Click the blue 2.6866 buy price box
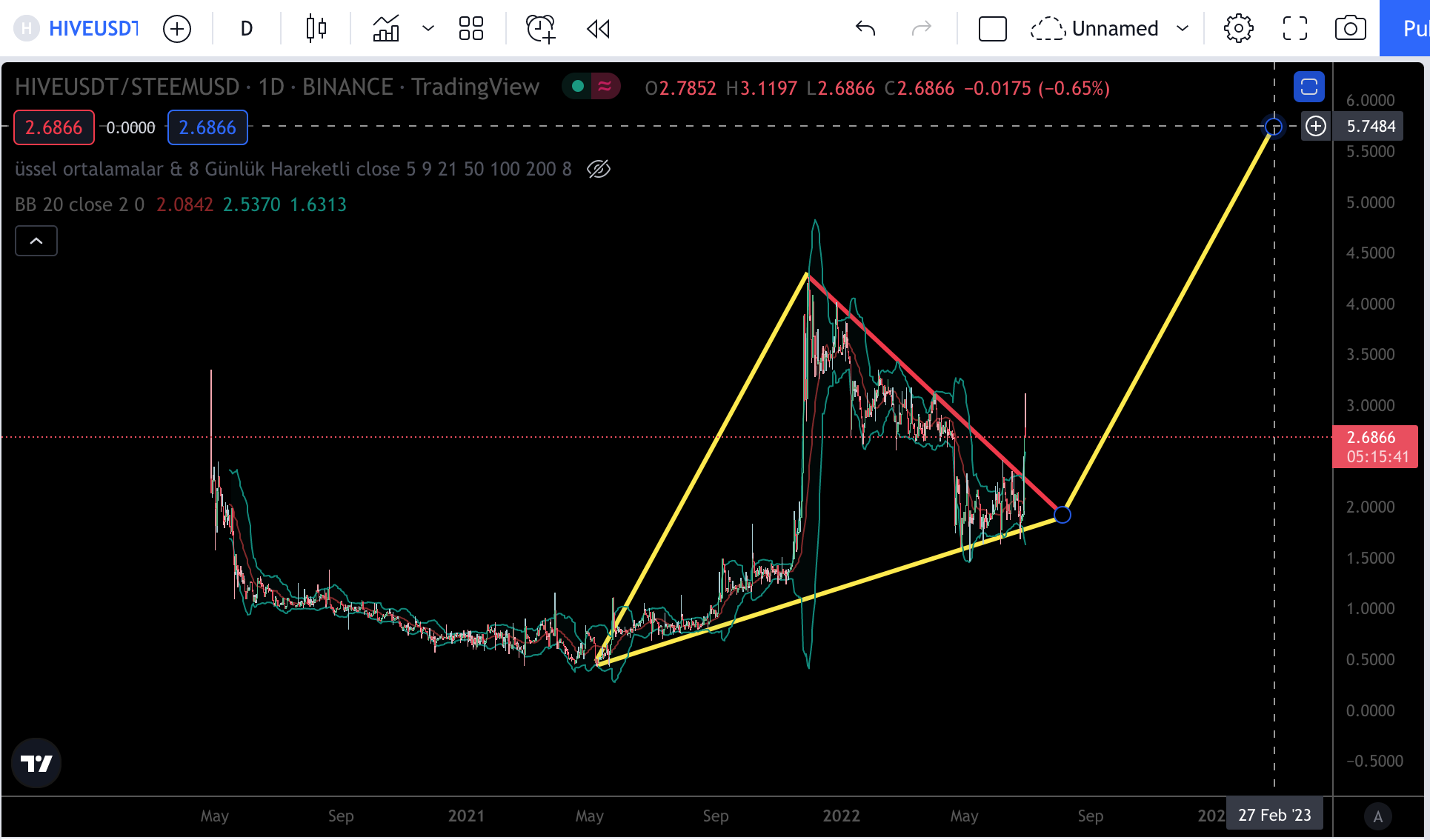Viewport: 1430px width, 840px height. (207, 127)
